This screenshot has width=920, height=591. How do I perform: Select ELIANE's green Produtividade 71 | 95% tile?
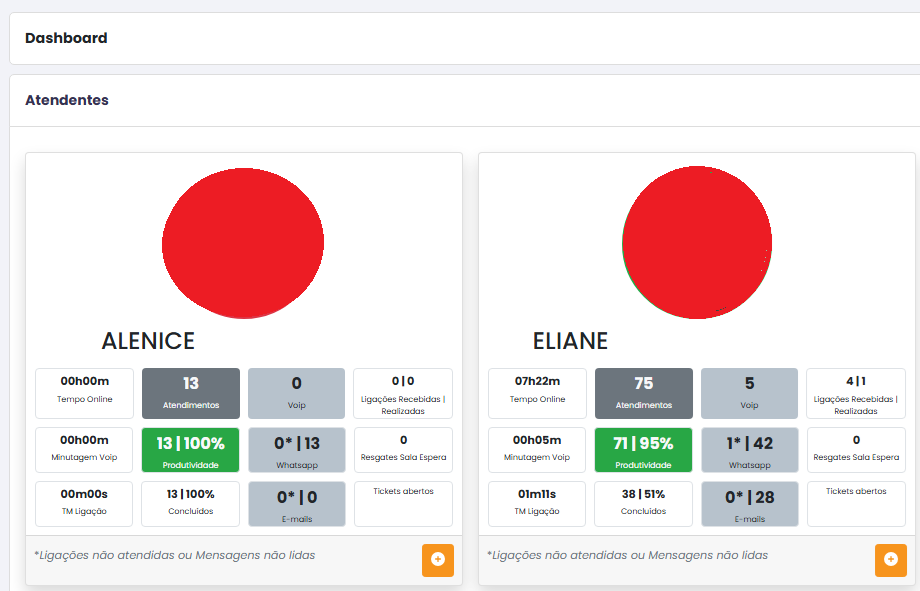[643, 450]
